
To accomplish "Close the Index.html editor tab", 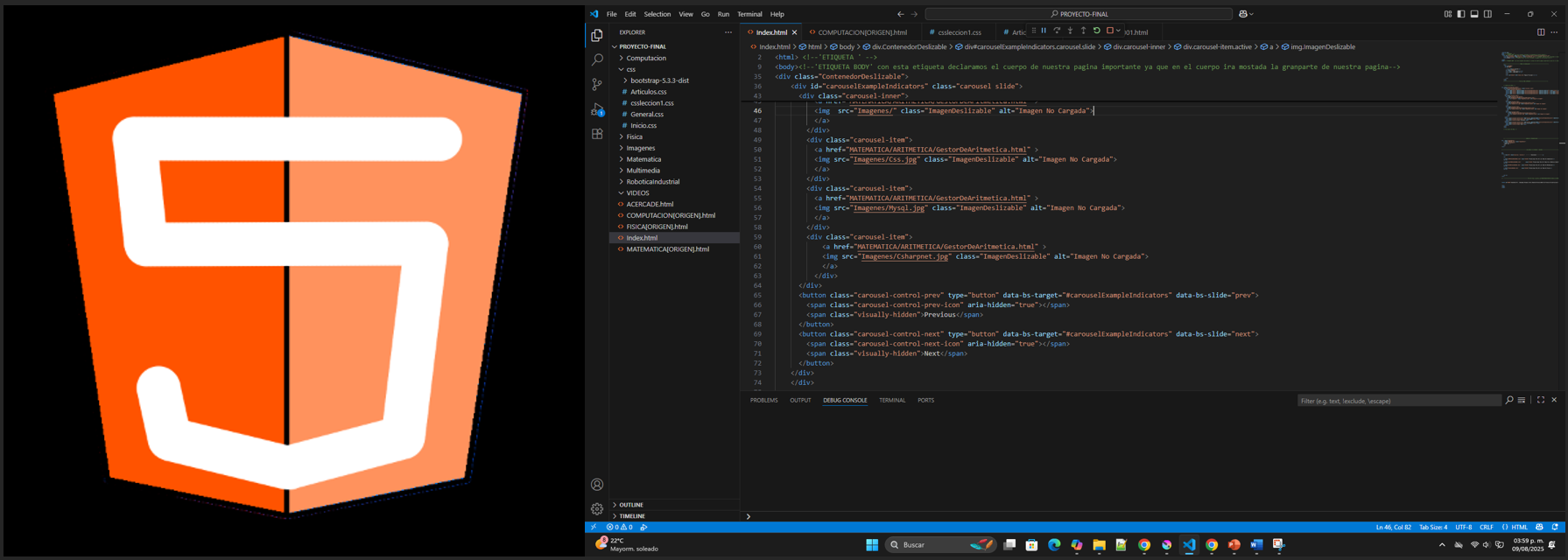I will tap(794, 32).
